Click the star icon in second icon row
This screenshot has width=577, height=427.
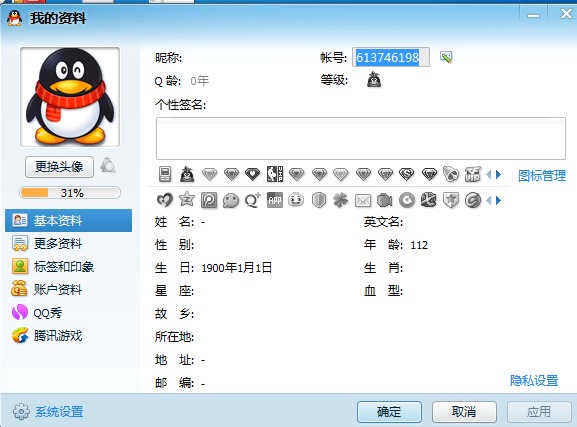pos(187,200)
